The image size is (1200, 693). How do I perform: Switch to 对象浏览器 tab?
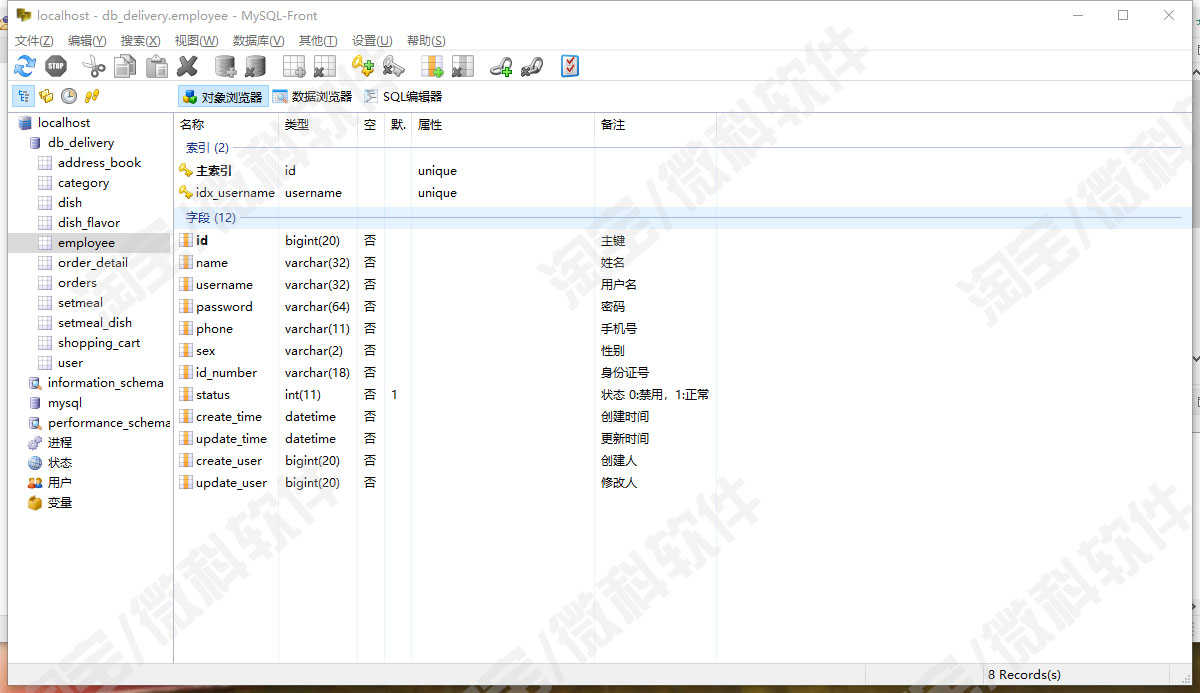coord(222,97)
